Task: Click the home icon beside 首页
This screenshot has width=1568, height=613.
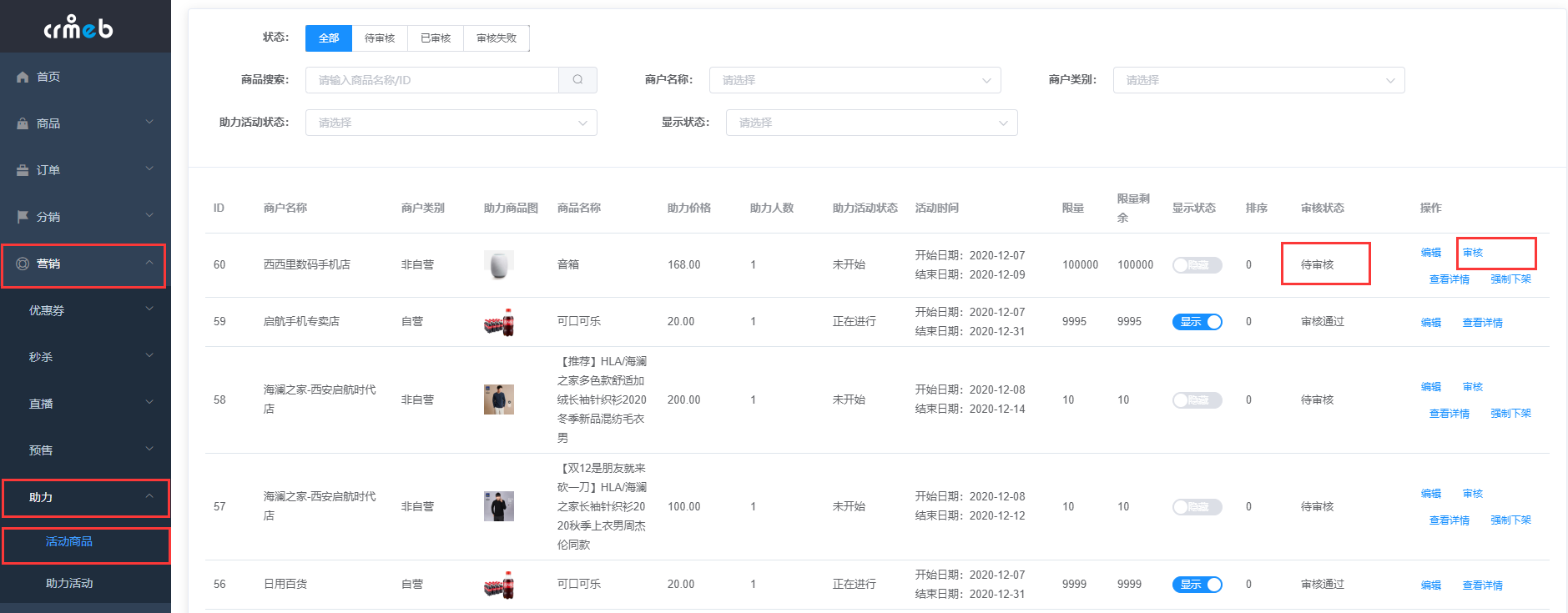Action: pos(23,77)
